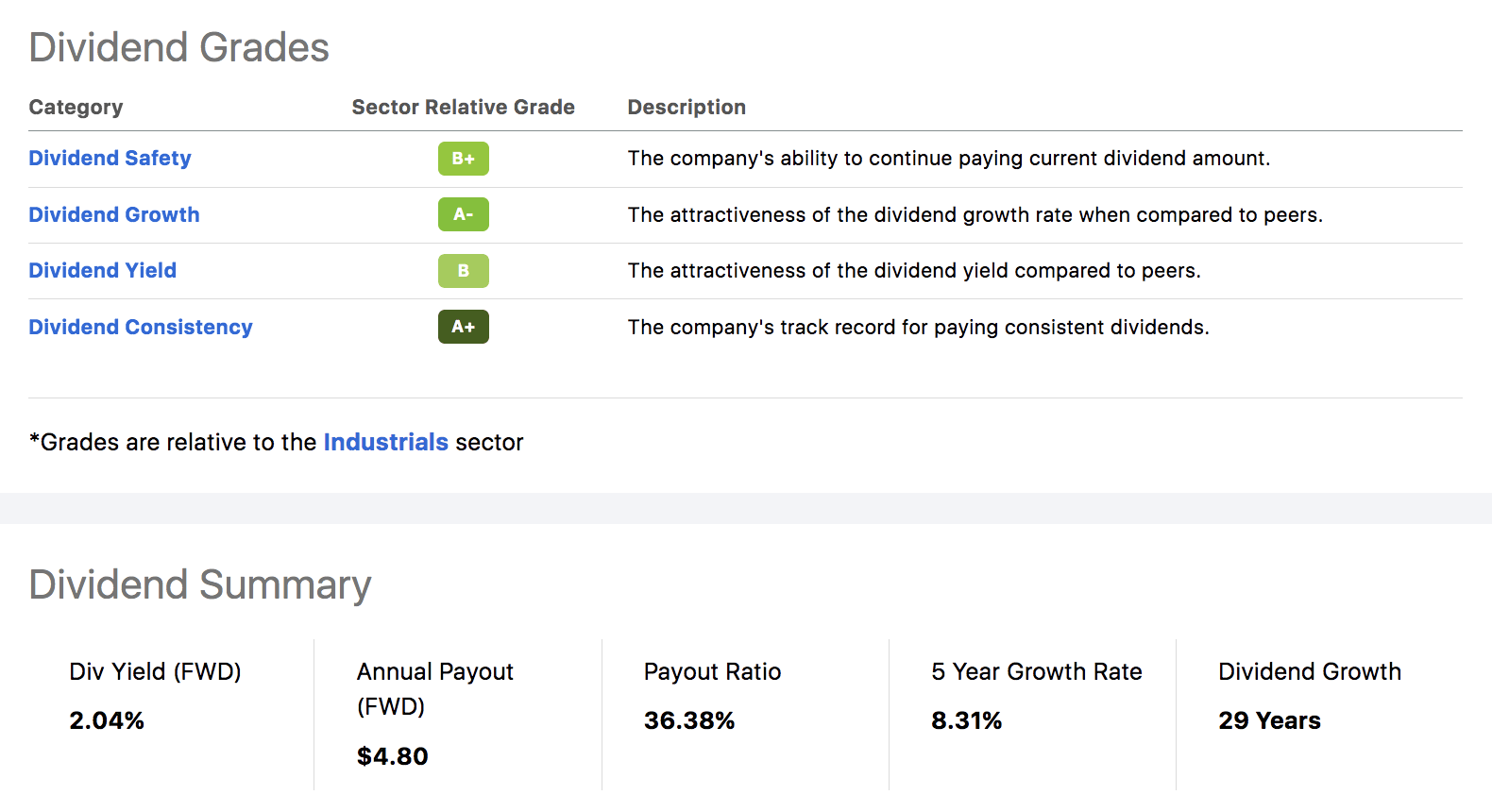Click the 8.31% five-year growth value

point(966,721)
